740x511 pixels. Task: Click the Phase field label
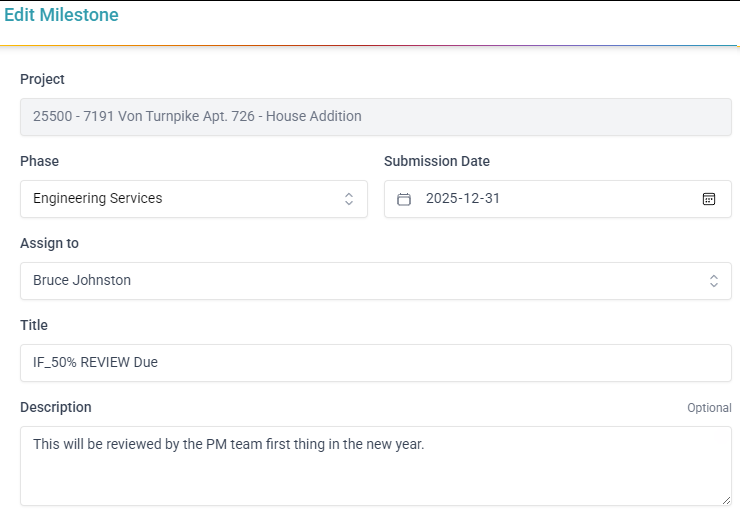39,161
